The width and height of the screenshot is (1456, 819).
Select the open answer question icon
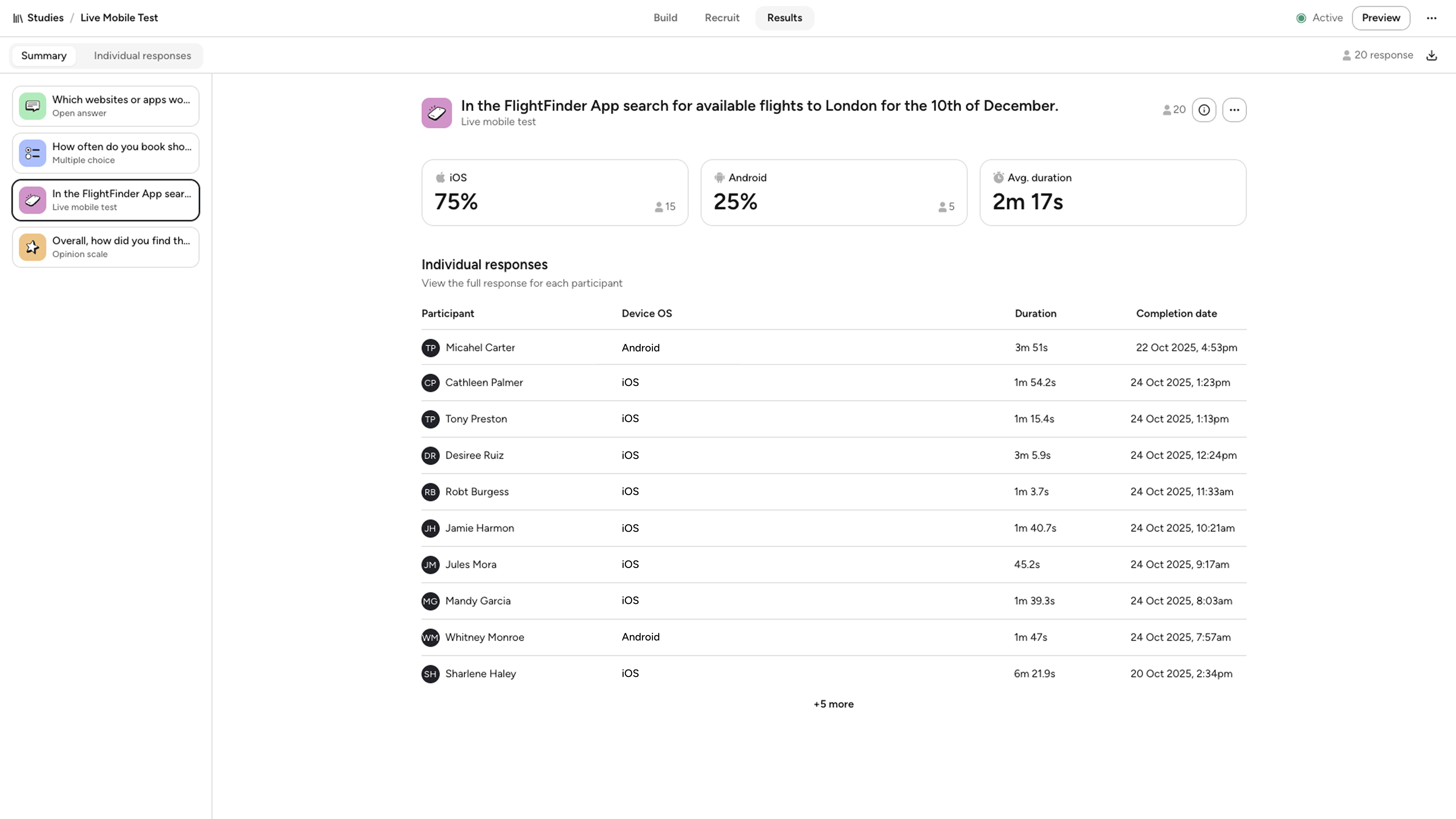tap(32, 106)
